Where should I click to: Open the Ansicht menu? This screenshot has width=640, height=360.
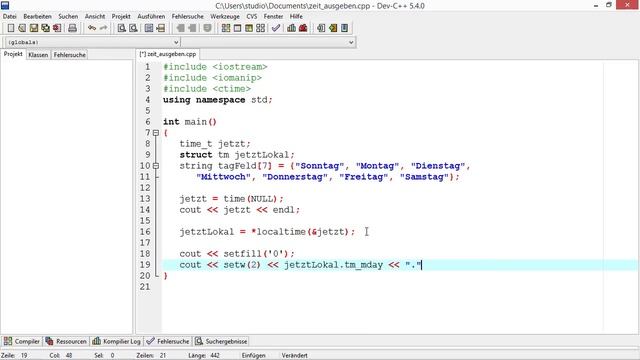[x=95, y=16]
